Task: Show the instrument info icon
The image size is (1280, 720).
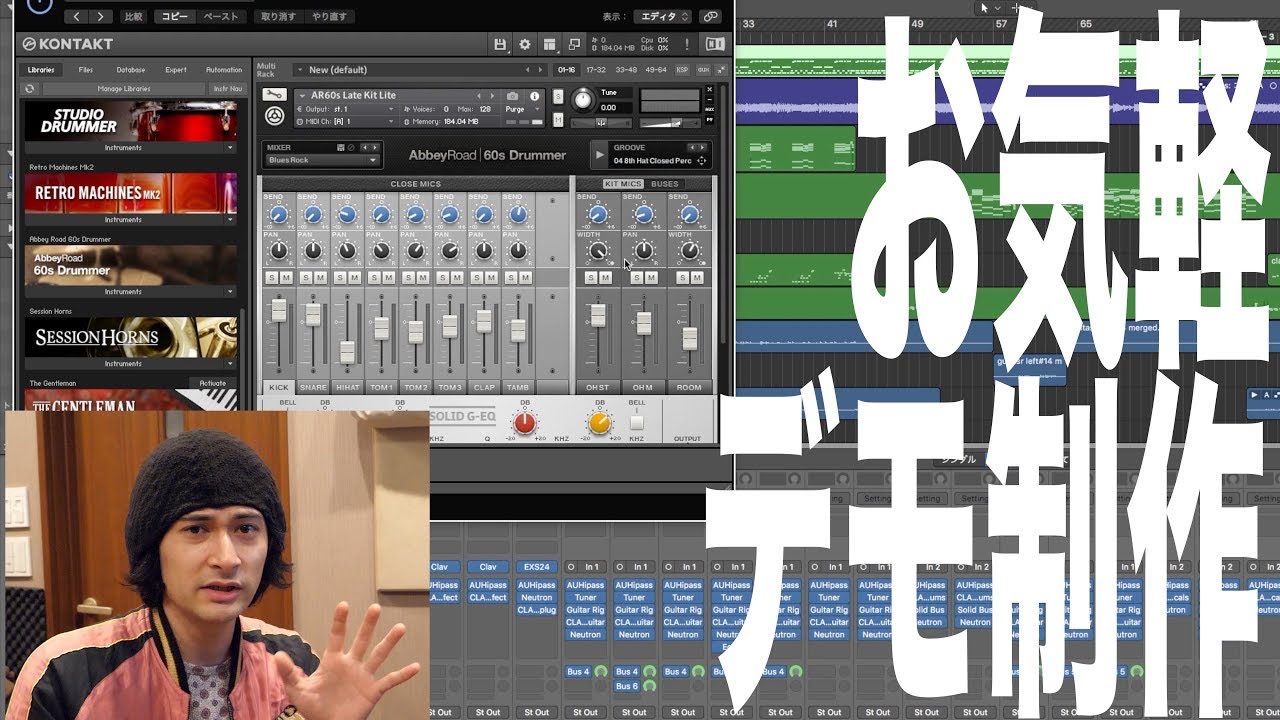Action: pos(535,96)
